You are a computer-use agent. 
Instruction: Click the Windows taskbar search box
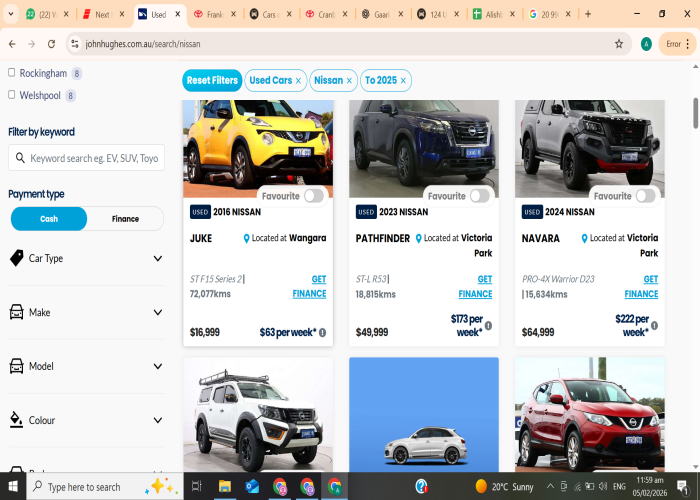tap(105, 486)
